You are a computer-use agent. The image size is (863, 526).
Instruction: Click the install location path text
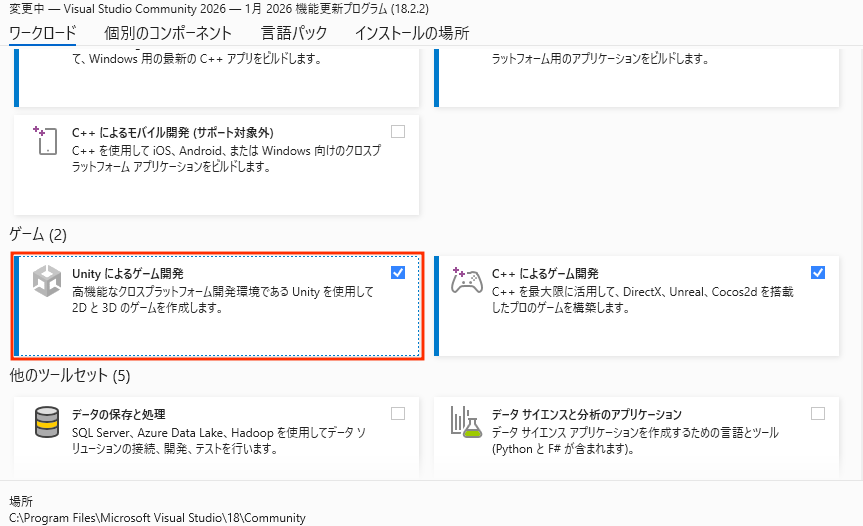[x=157, y=518]
